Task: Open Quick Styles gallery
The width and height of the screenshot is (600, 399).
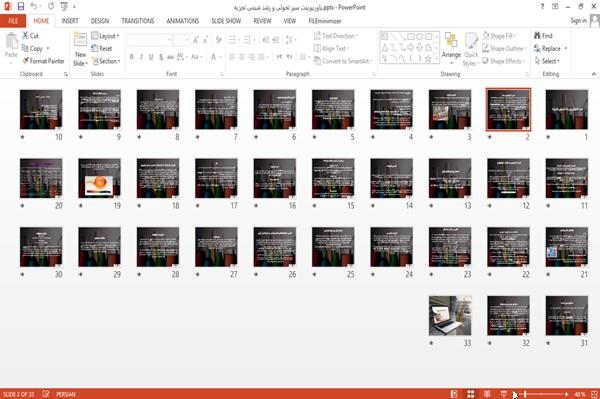Action: (471, 49)
